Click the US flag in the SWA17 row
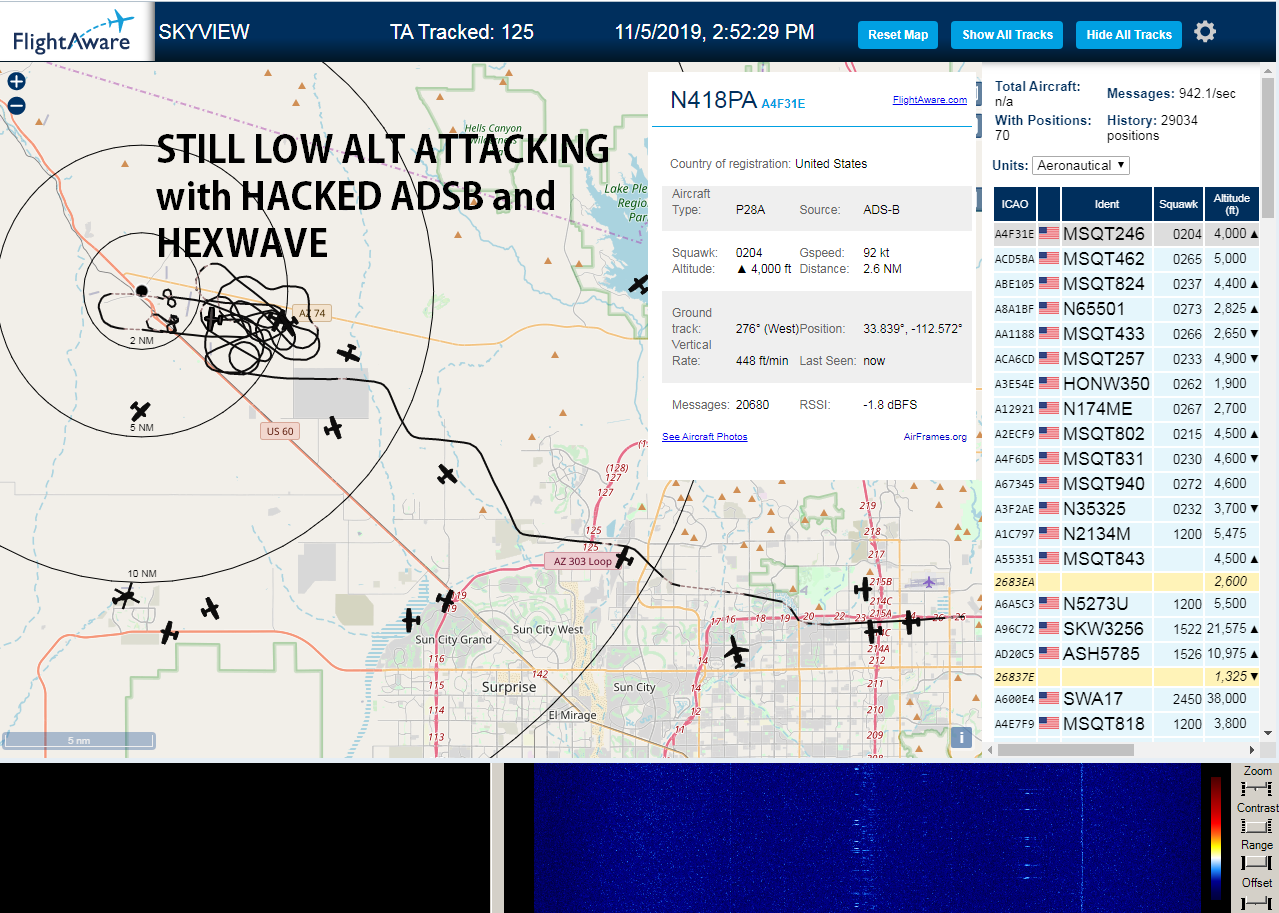The image size is (1279, 913). [1049, 699]
